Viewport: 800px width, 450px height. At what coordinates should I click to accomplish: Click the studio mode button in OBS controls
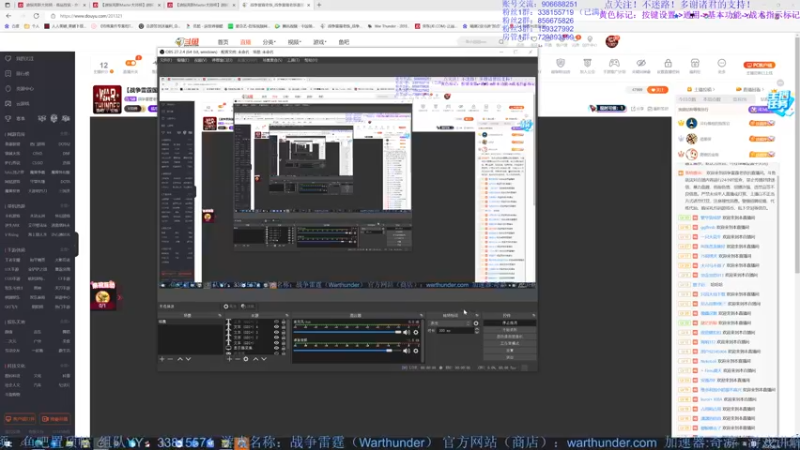pyautogui.click(x=509, y=343)
